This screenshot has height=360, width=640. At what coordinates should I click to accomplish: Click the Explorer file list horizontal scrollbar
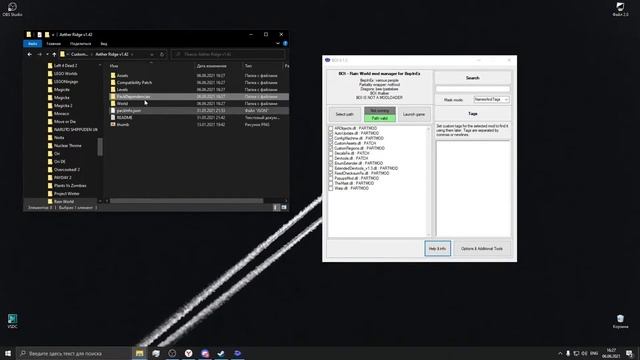coord(186,201)
